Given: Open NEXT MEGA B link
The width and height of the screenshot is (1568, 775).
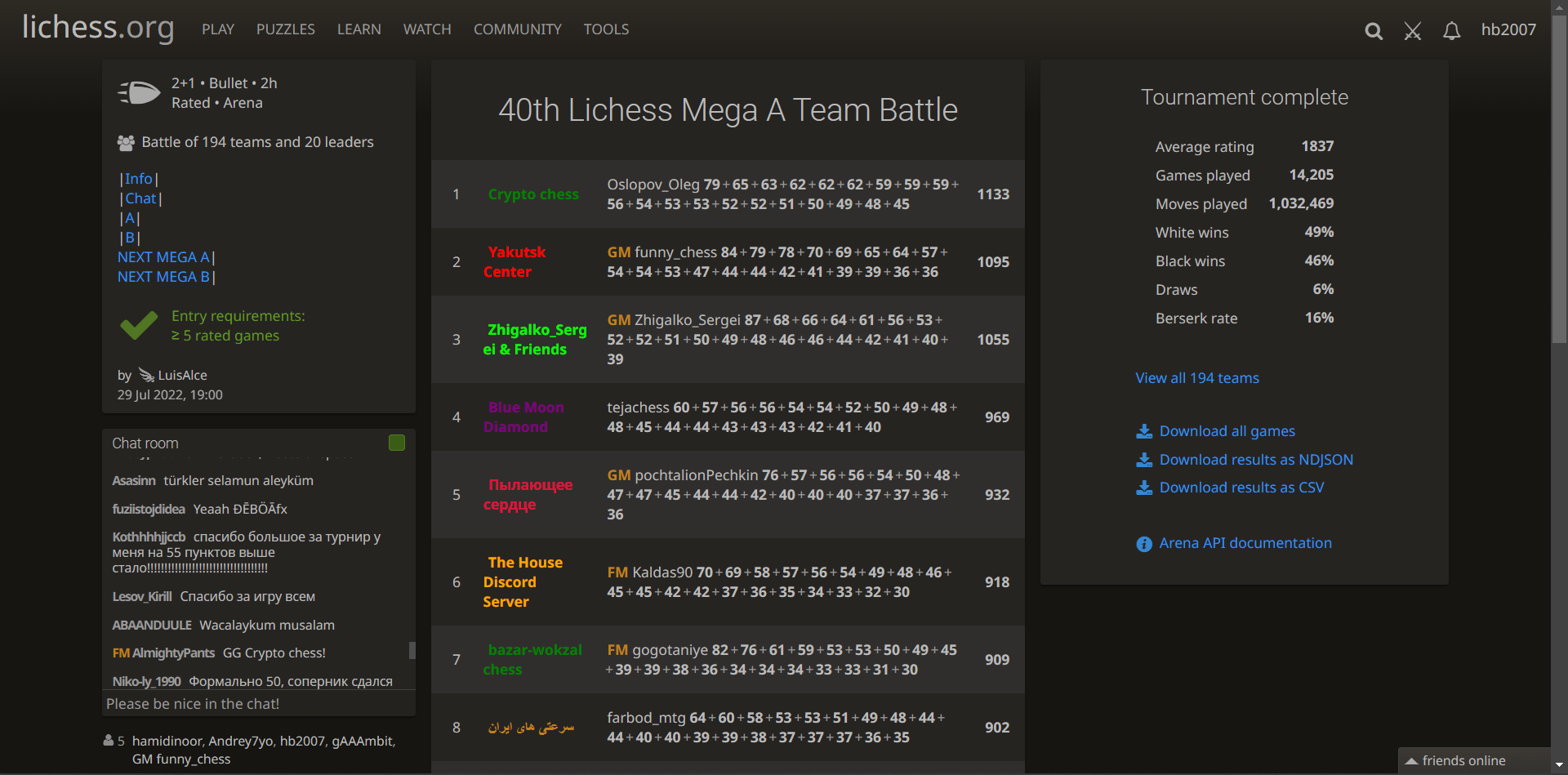Looking at the screenshot, I should [x=163, y=277].
